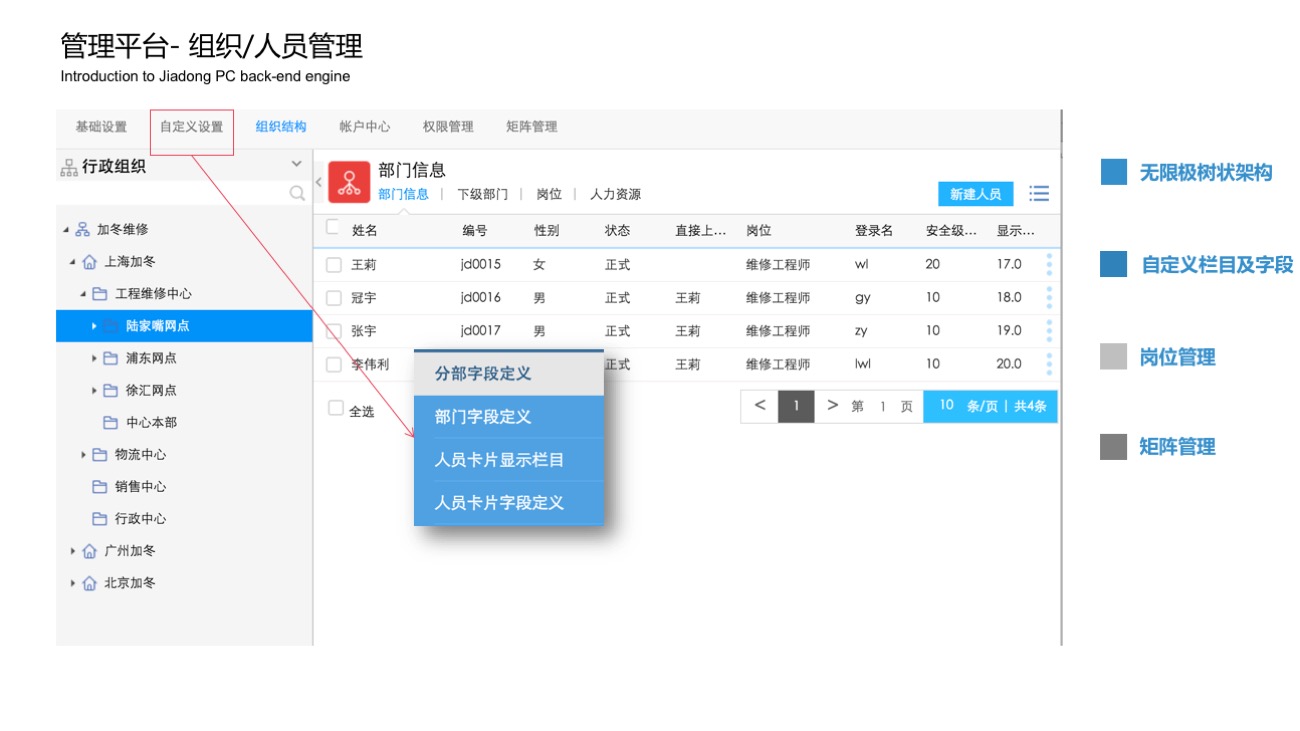Open the list view menu icon
Viewport: 1300px width, 731px height.
tap(1039, 194)
